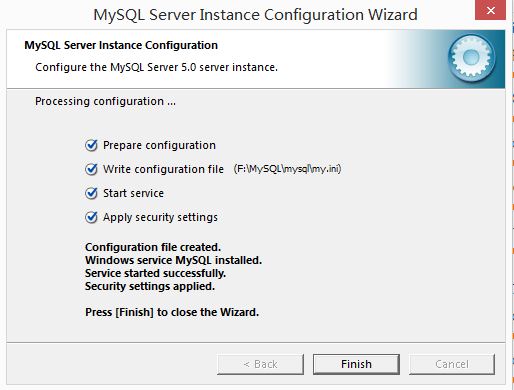Click the Start service checkmark icon
The height and width of the screenshot is (390, 514).
tap(91, 193)
